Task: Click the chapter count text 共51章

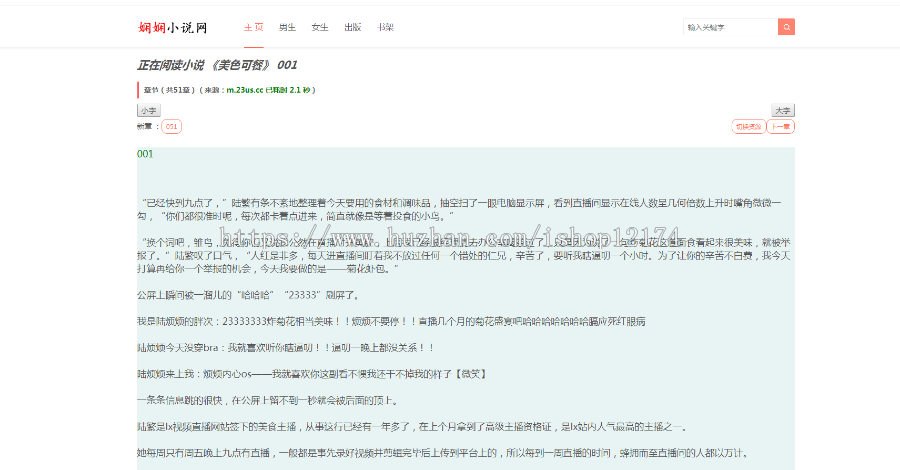Action: (179, 90)
